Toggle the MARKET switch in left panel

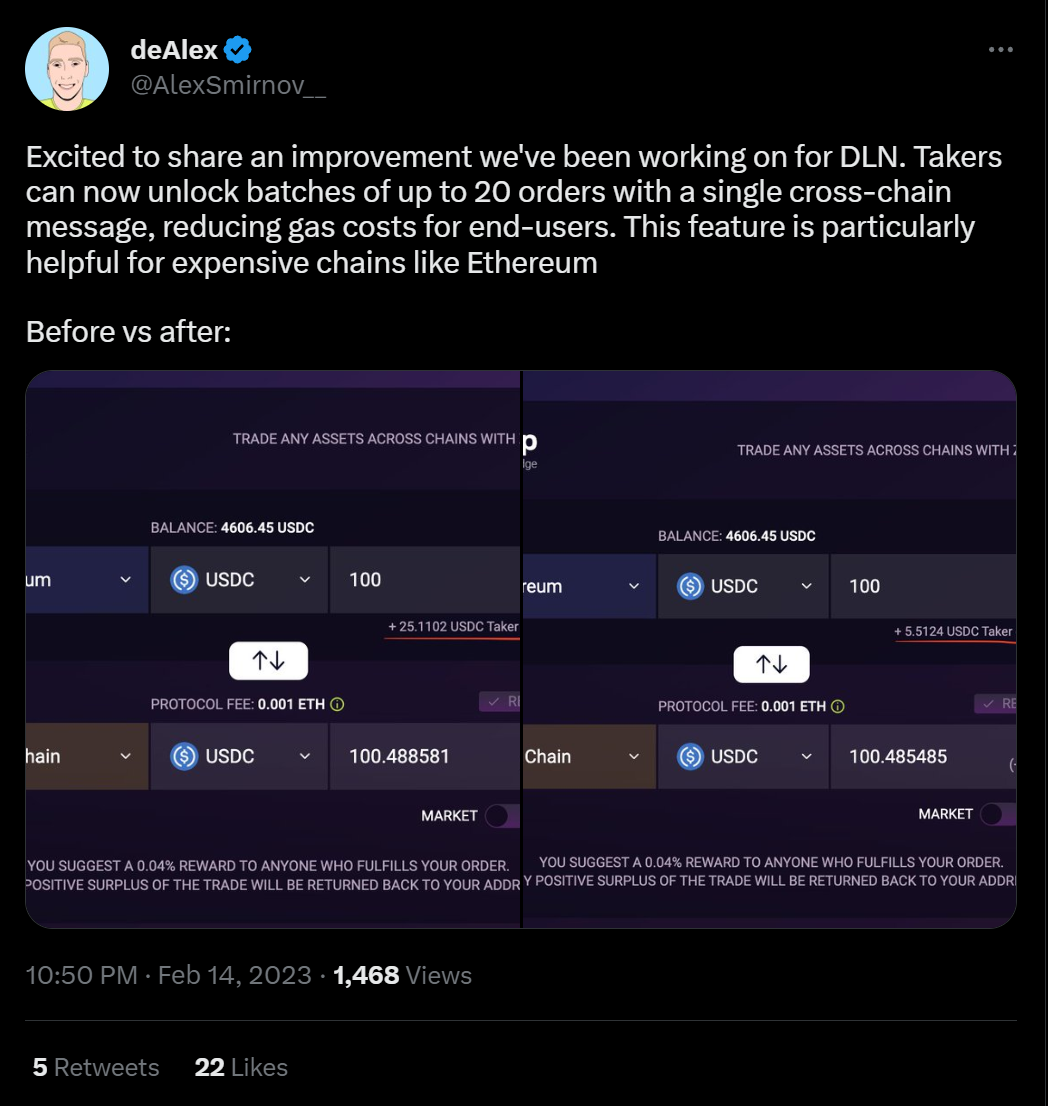click(500, 816)
